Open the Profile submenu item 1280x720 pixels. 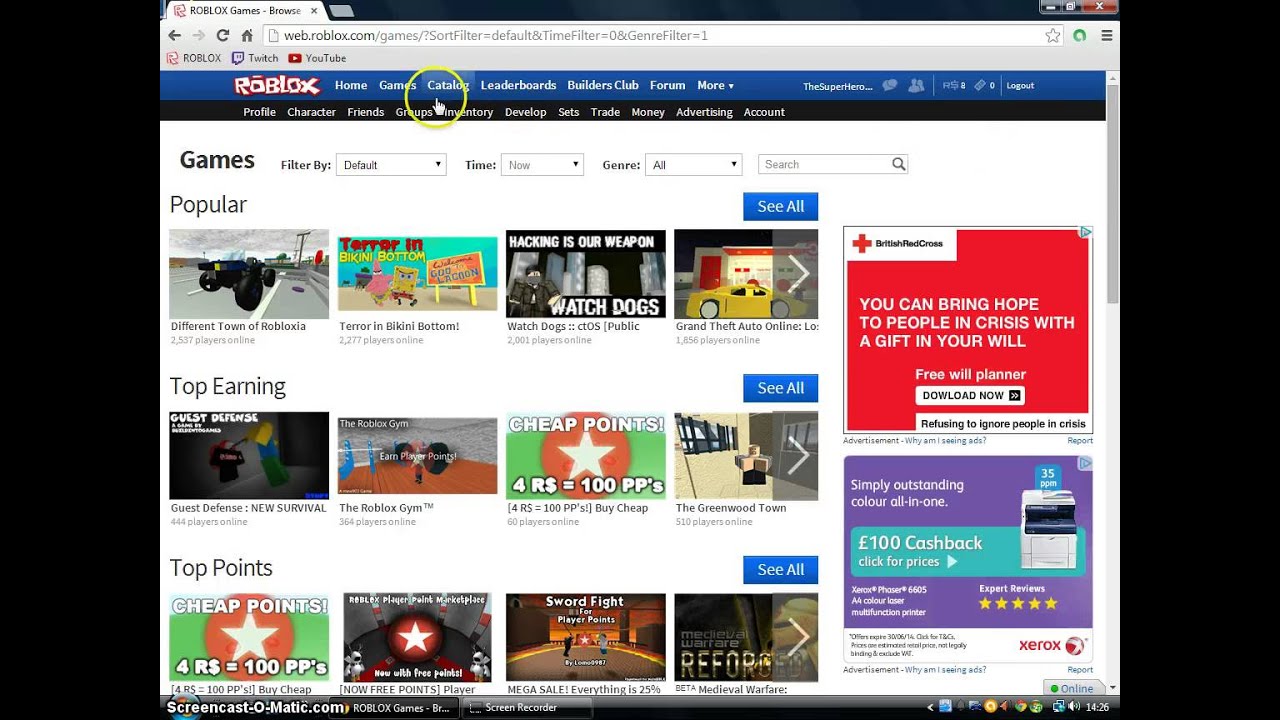(x=259, y=112)
